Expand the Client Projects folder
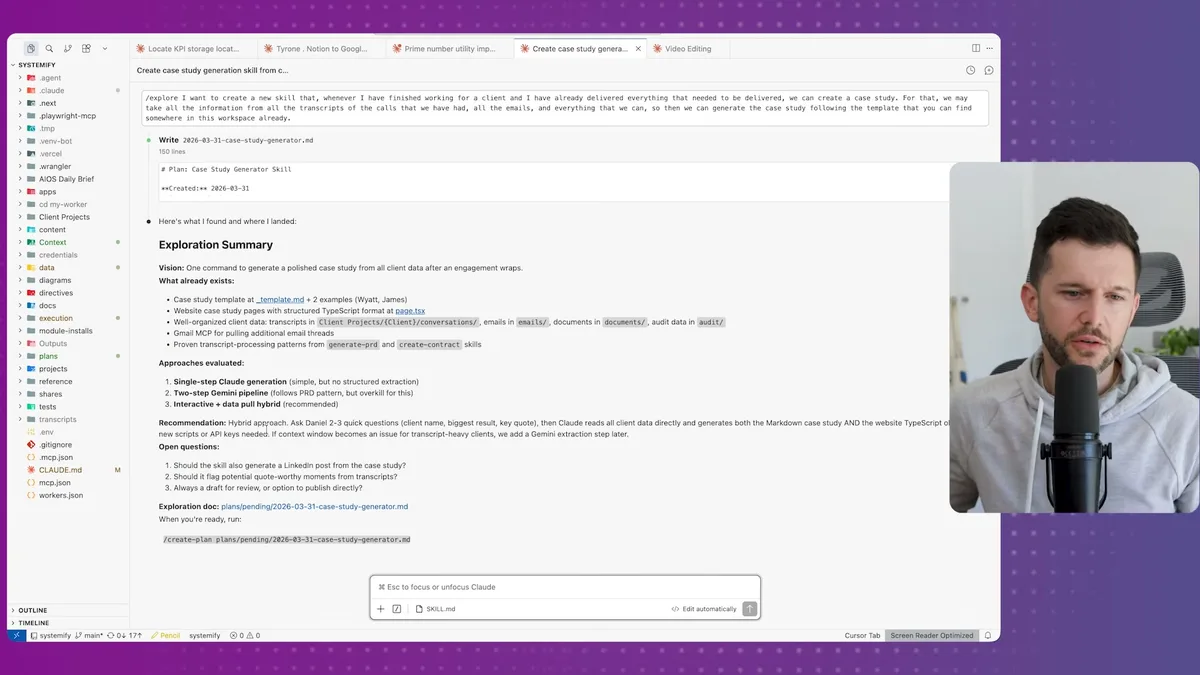 click(64, 217)
